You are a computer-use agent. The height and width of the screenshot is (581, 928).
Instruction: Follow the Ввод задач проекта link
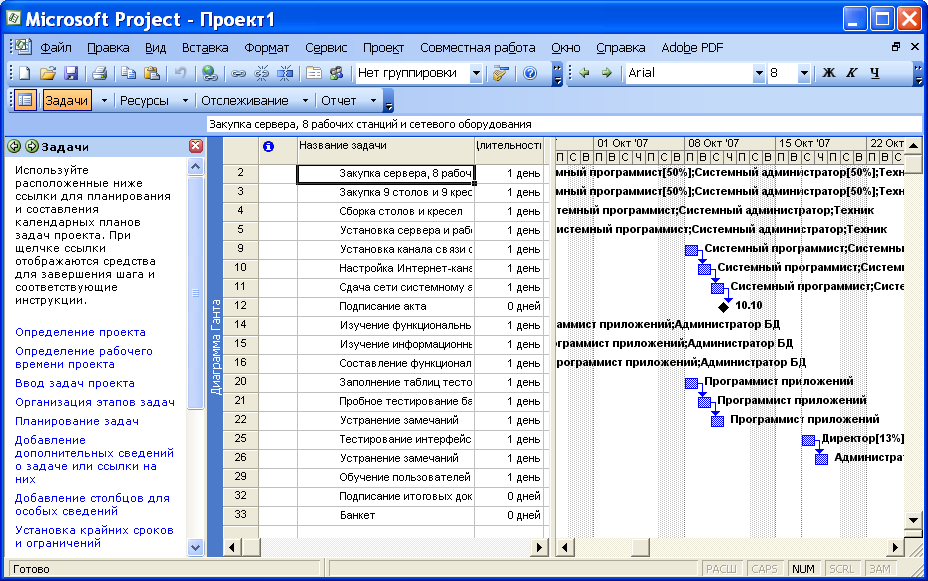click(75, 383)
